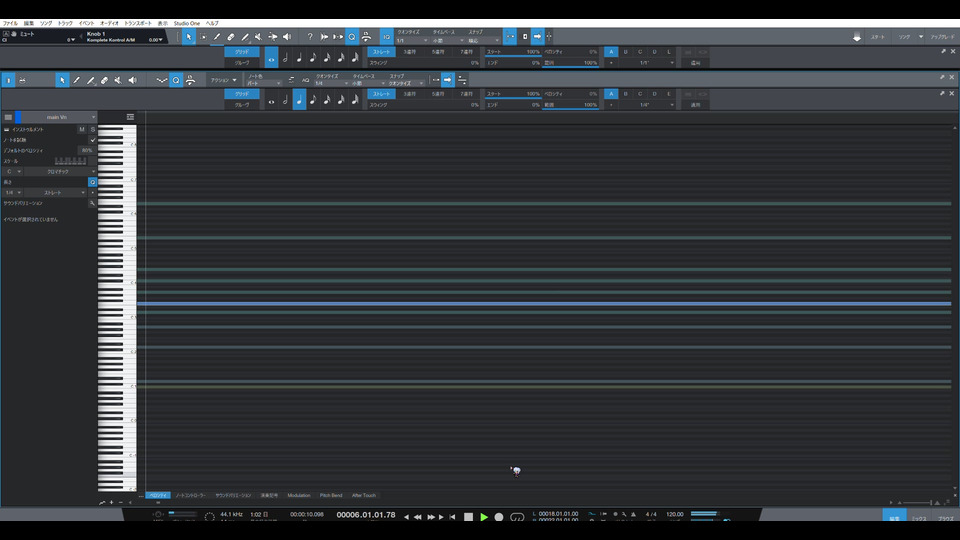Open the ソング dropdown arrow at top right
960x540 pixels.
click(921, 37)
